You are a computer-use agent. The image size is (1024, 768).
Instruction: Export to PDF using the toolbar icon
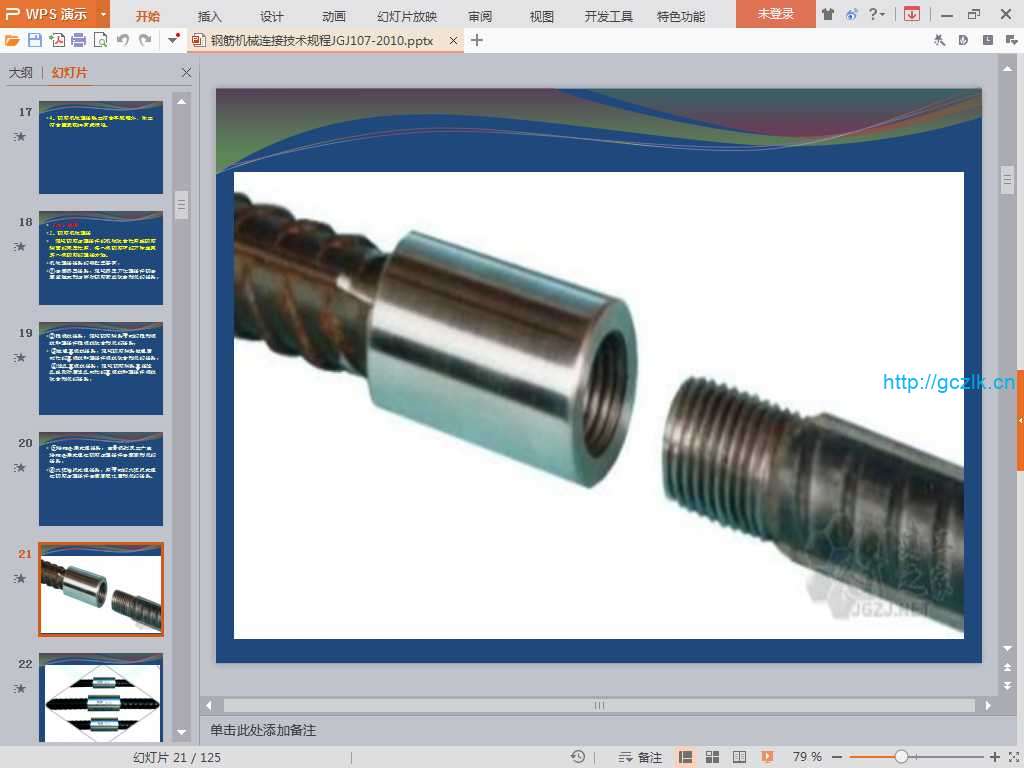click(x=57, y=40)
